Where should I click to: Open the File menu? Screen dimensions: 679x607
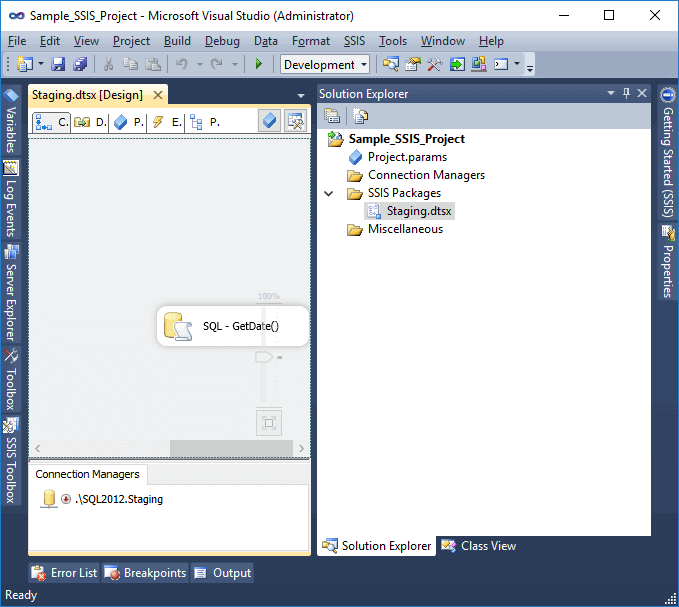click(x=17, y=41)
